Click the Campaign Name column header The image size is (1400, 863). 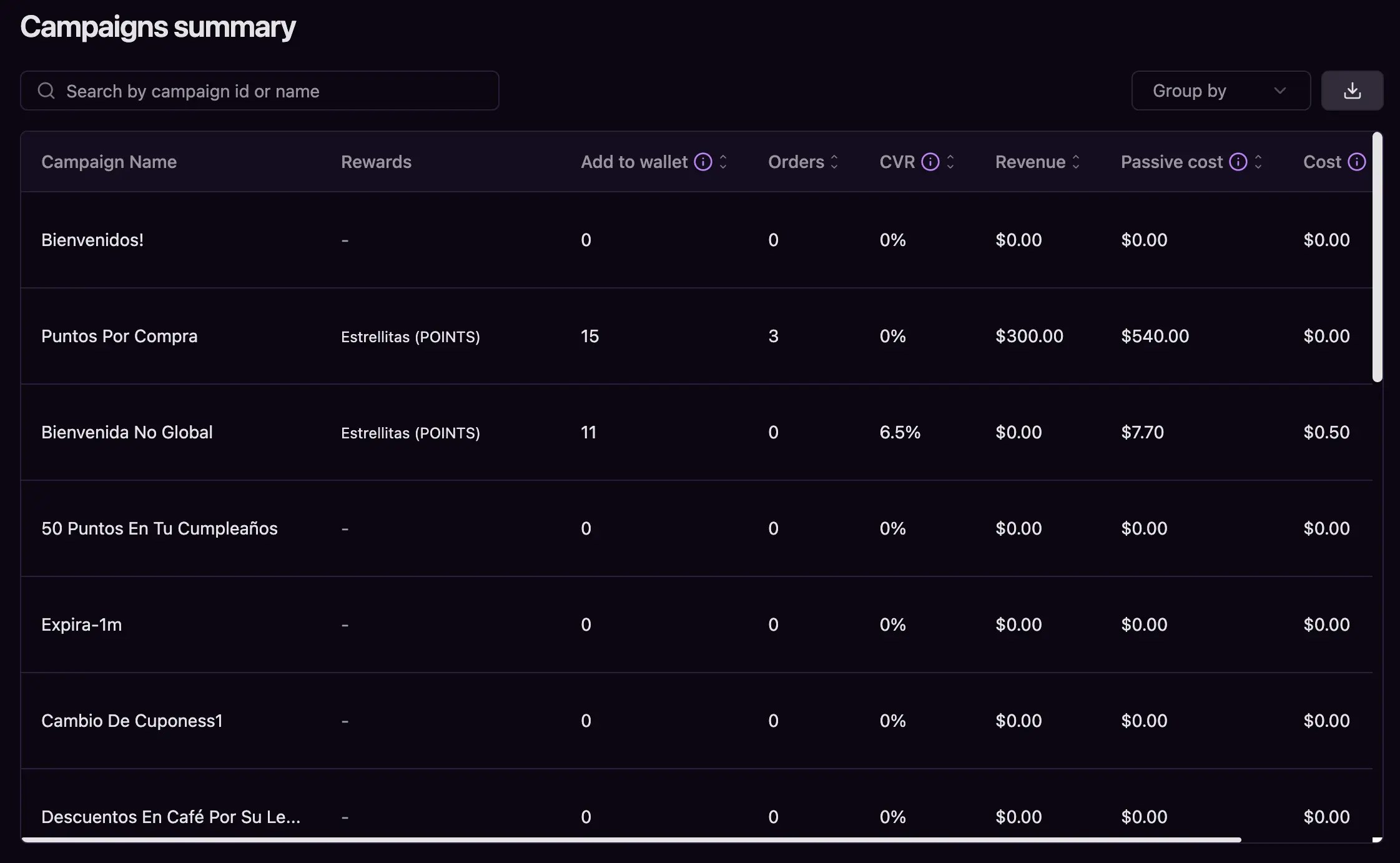(x=109, y=162)
